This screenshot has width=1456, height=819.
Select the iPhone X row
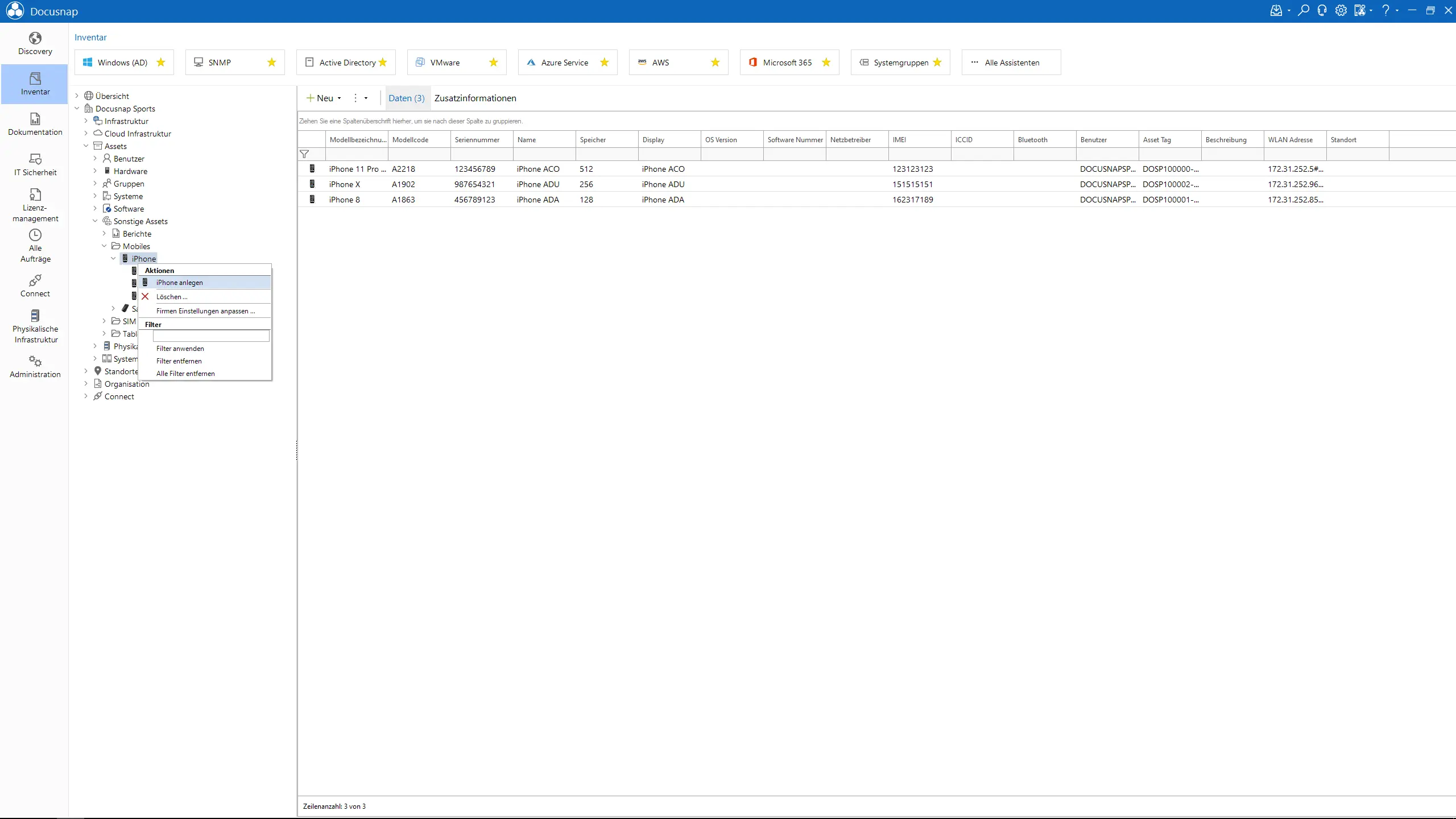tap(876, 184)
